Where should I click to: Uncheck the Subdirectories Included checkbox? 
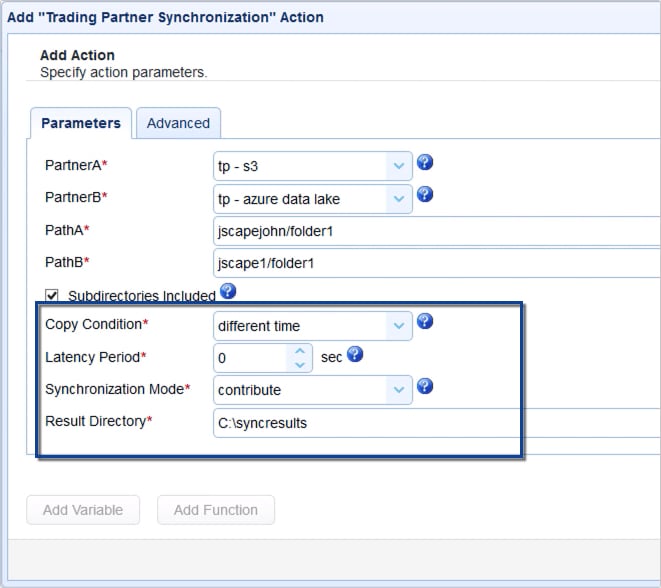(52, 296)
